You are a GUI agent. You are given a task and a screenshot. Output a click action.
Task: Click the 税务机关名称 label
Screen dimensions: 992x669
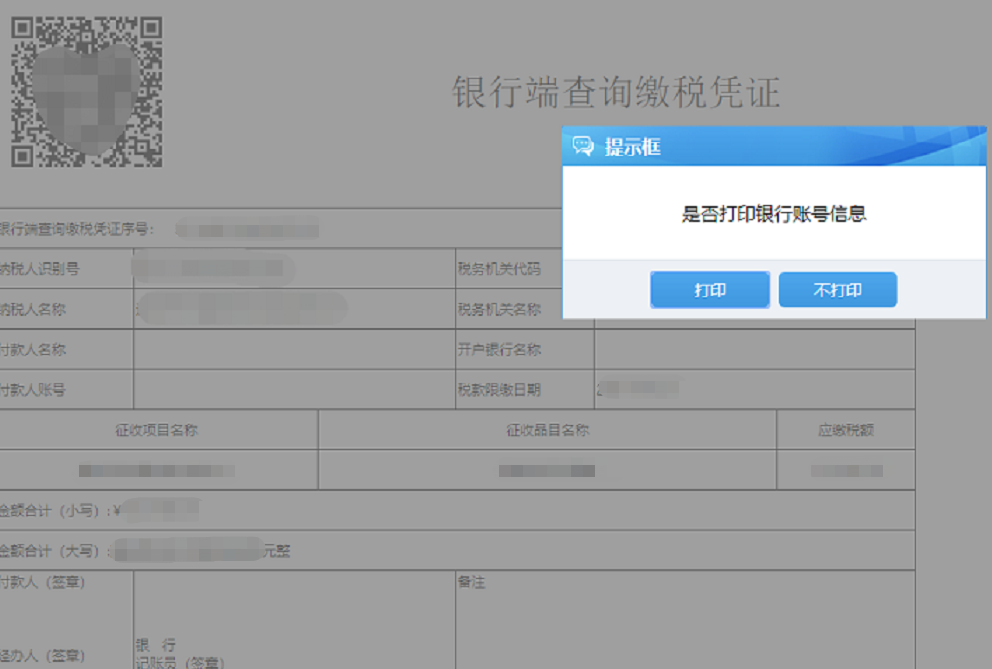499,309
